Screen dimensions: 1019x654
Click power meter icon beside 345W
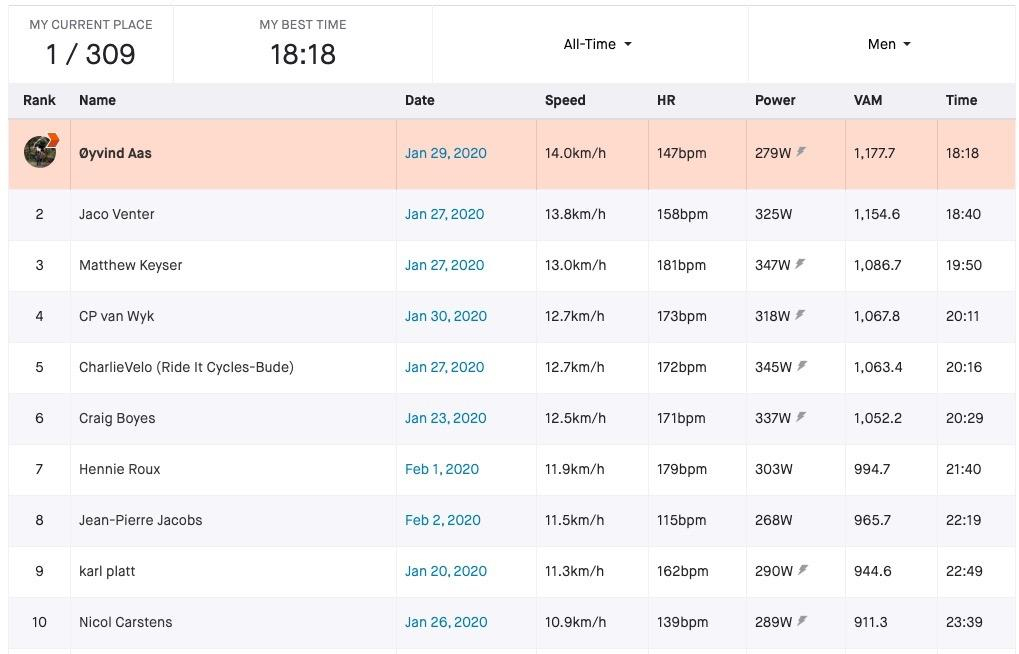[x=802, y=366]
